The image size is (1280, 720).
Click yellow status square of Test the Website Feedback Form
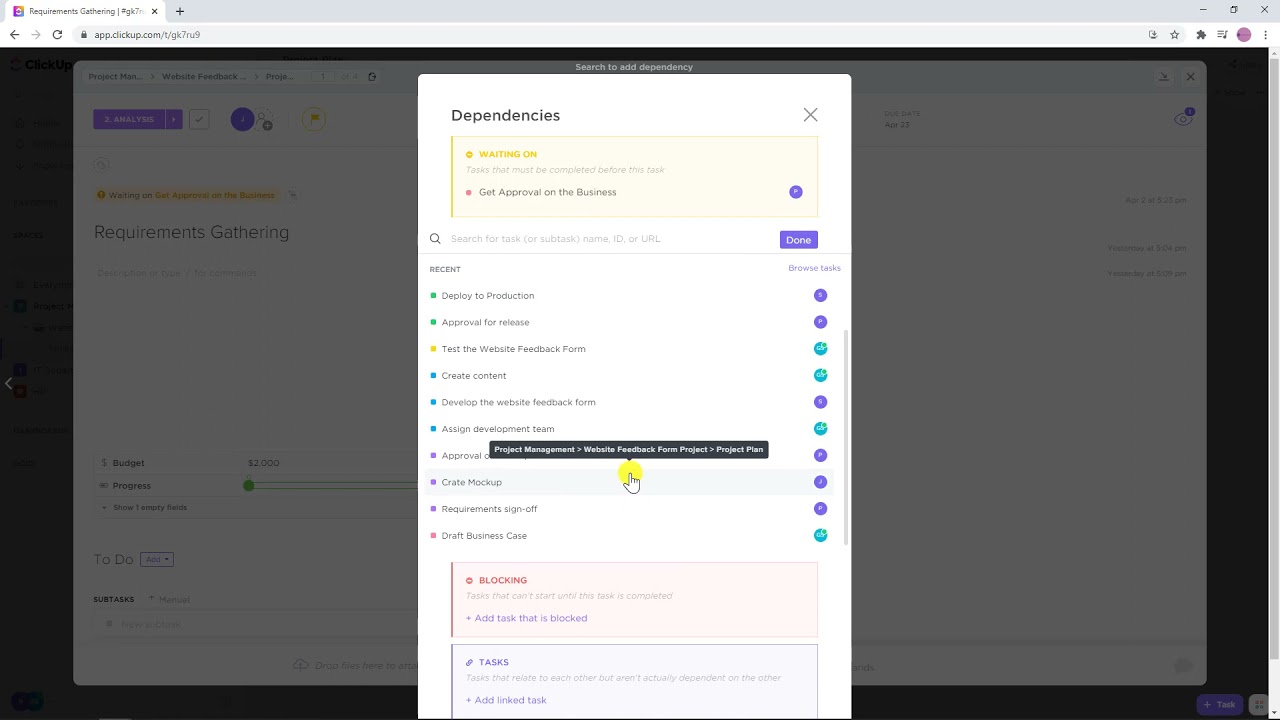point(433,349)
